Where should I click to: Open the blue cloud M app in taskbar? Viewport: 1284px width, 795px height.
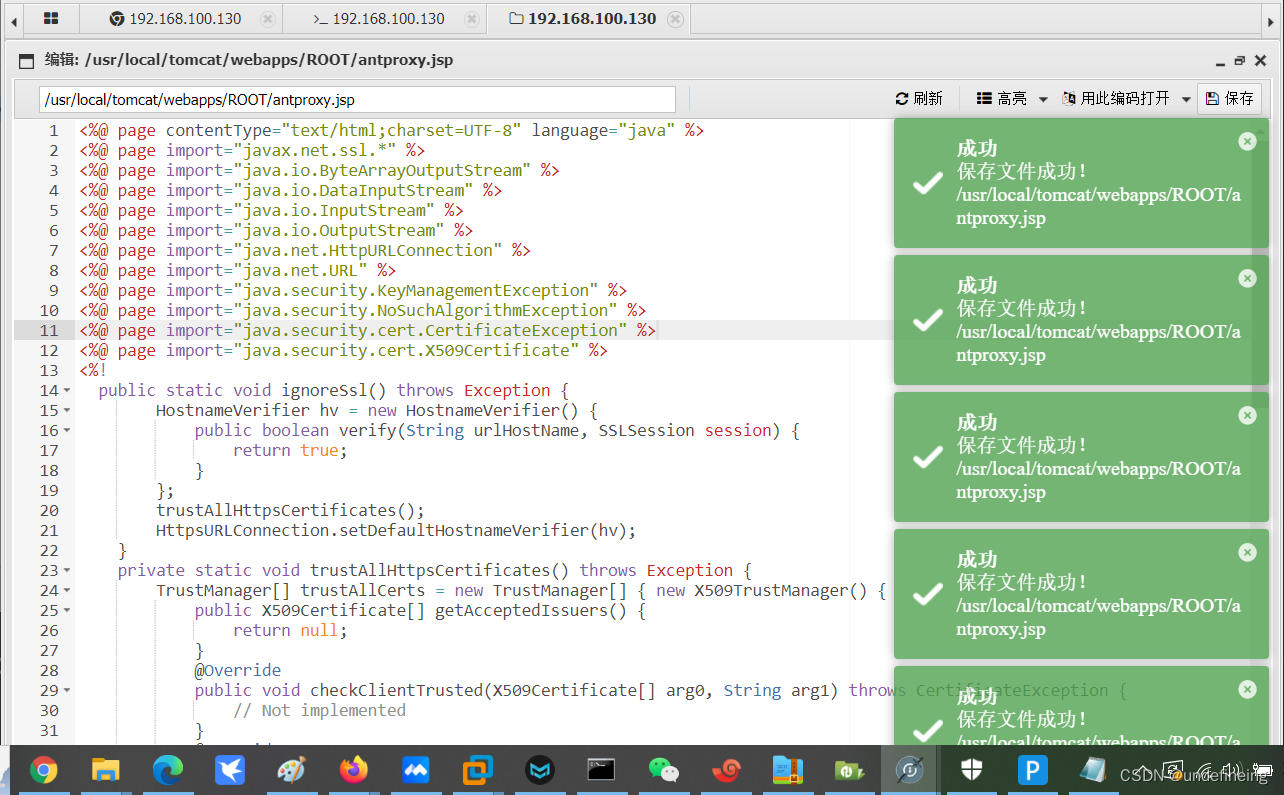click(415, 770)
